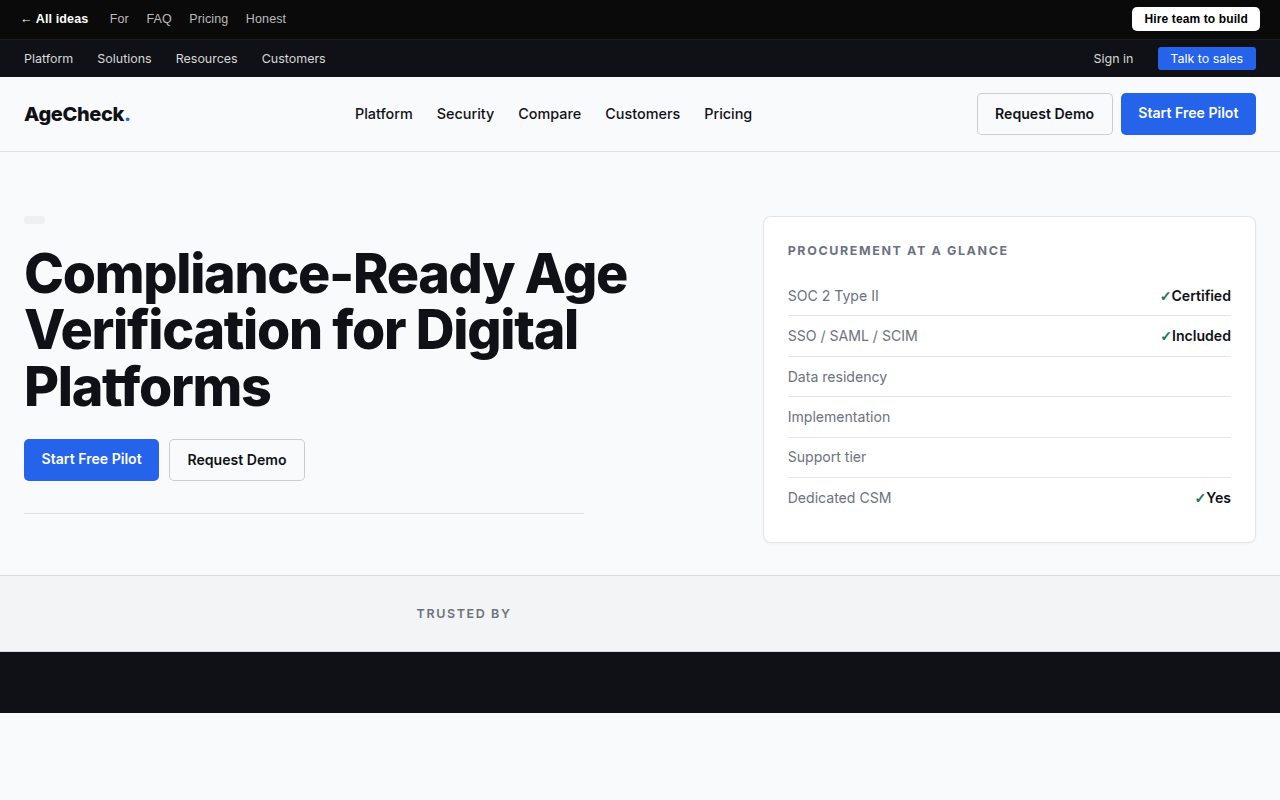Click the Data residency row label

click(x=837, y=377)
